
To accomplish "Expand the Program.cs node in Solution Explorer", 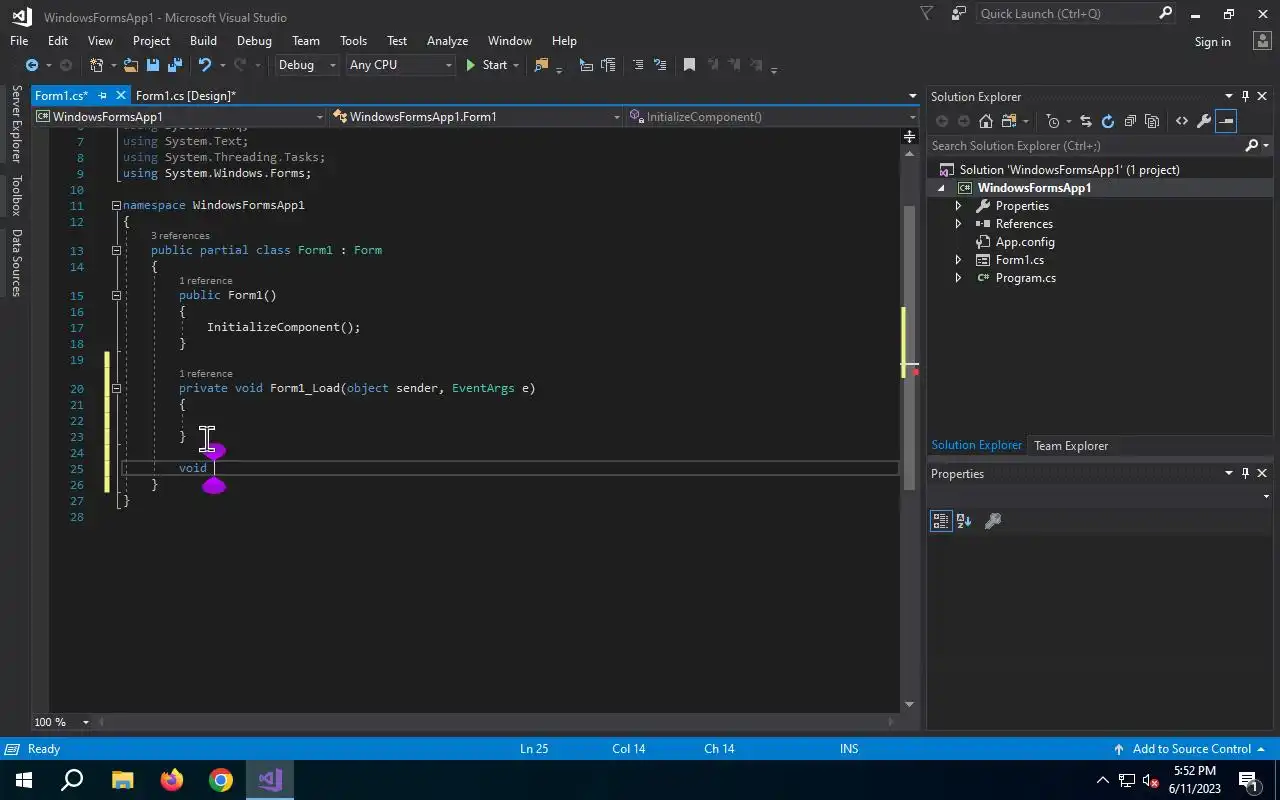I will [x=958, y=278].
